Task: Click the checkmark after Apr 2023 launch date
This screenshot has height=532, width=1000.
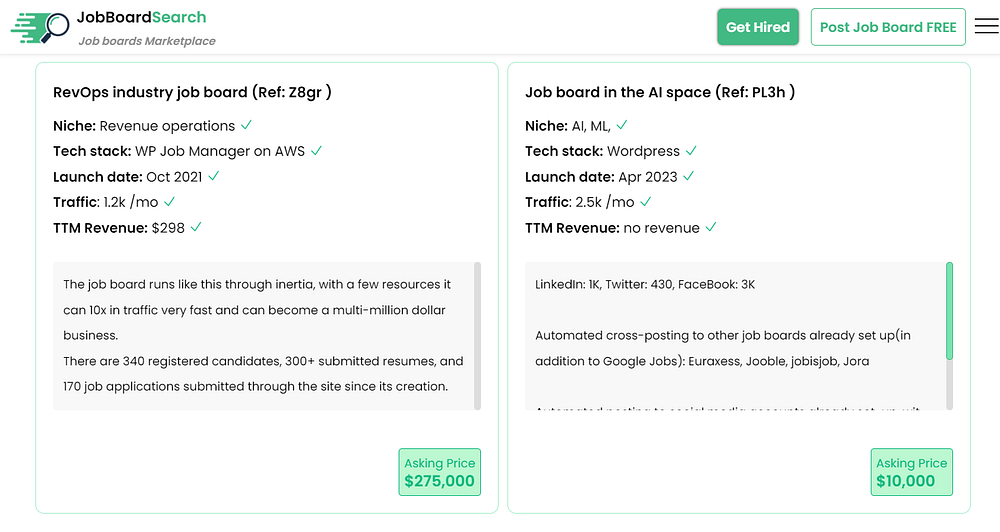Action: (689, 176)
